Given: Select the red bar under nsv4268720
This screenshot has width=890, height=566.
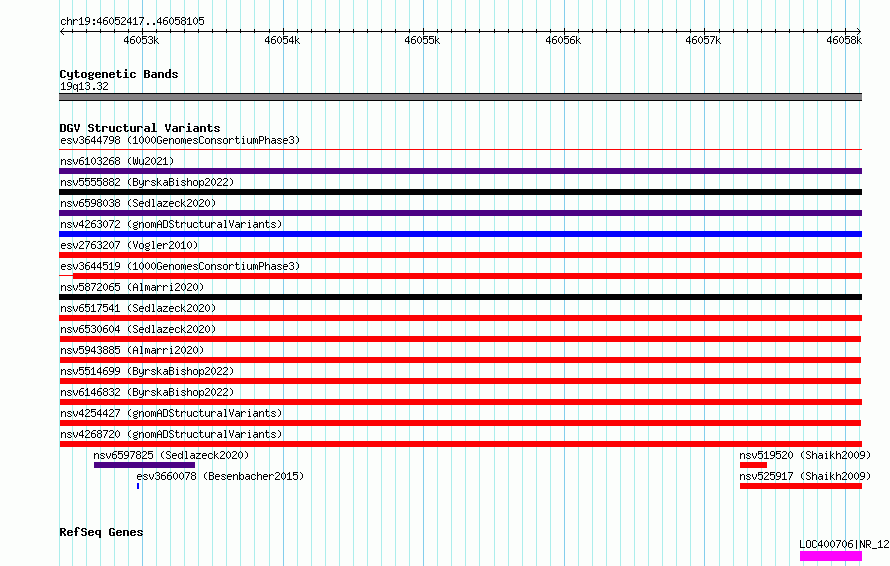Looking at the screenshot, I should 460,444.
